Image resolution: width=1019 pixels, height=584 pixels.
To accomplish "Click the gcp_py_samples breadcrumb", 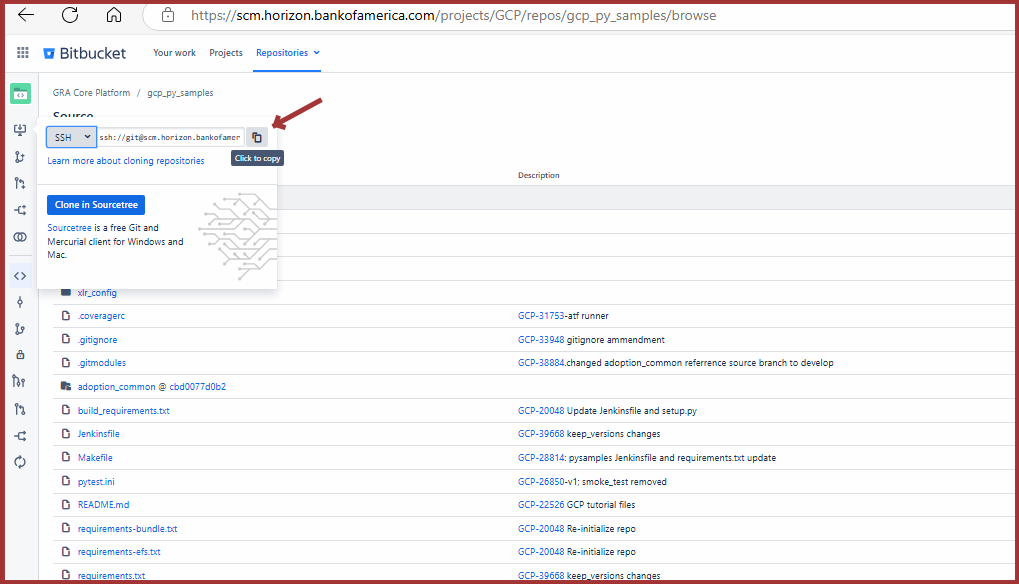I will (x=180, y=93).
